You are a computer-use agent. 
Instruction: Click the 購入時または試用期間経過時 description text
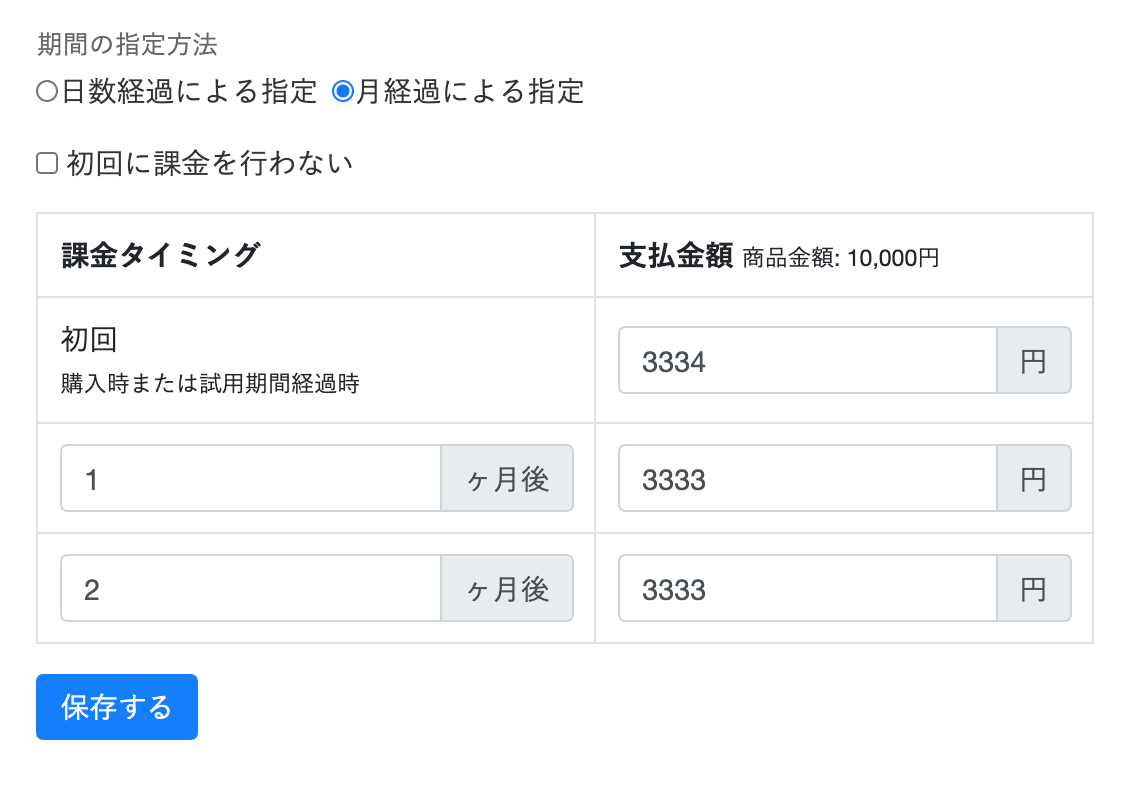[210, 383]
